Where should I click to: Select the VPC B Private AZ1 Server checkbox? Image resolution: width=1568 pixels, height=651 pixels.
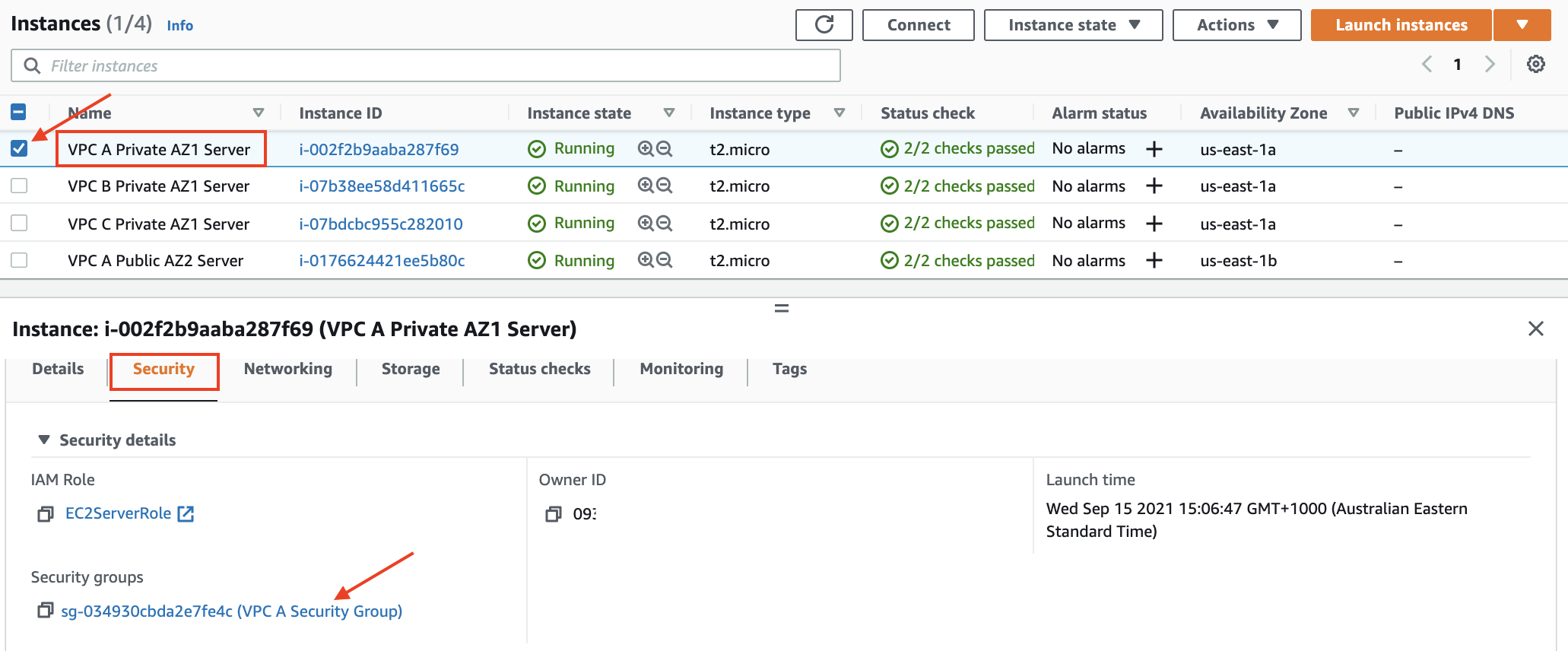tap(19, 186)
